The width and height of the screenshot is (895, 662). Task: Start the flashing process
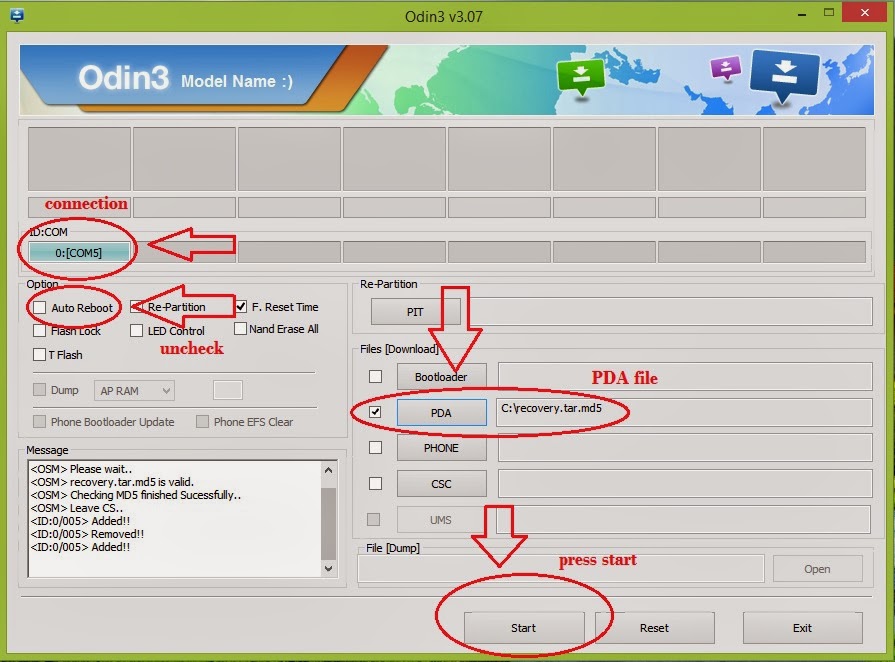523,628
